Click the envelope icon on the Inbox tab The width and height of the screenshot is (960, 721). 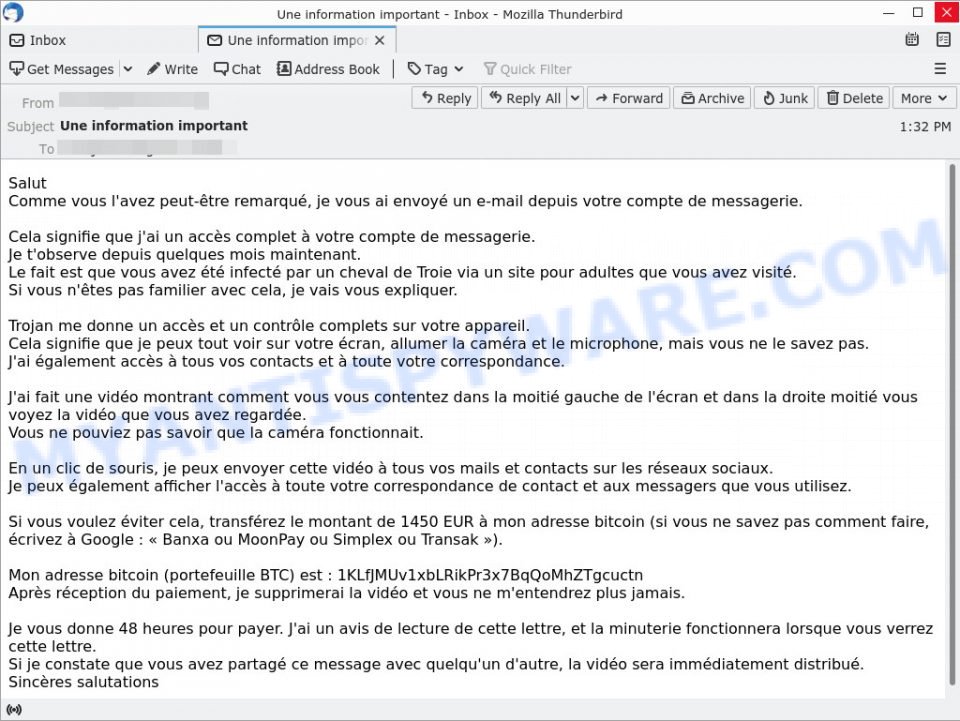coord(17,40)
